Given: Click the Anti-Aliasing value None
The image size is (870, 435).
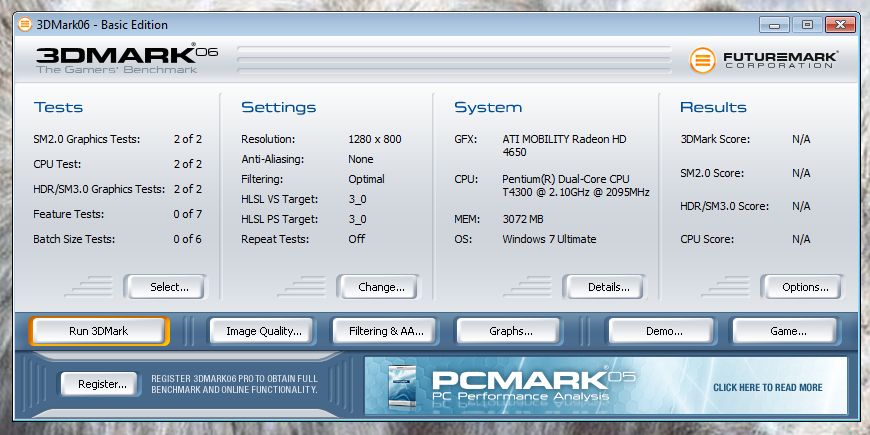Looking at the screenshot, I should (x=361, y=159).
